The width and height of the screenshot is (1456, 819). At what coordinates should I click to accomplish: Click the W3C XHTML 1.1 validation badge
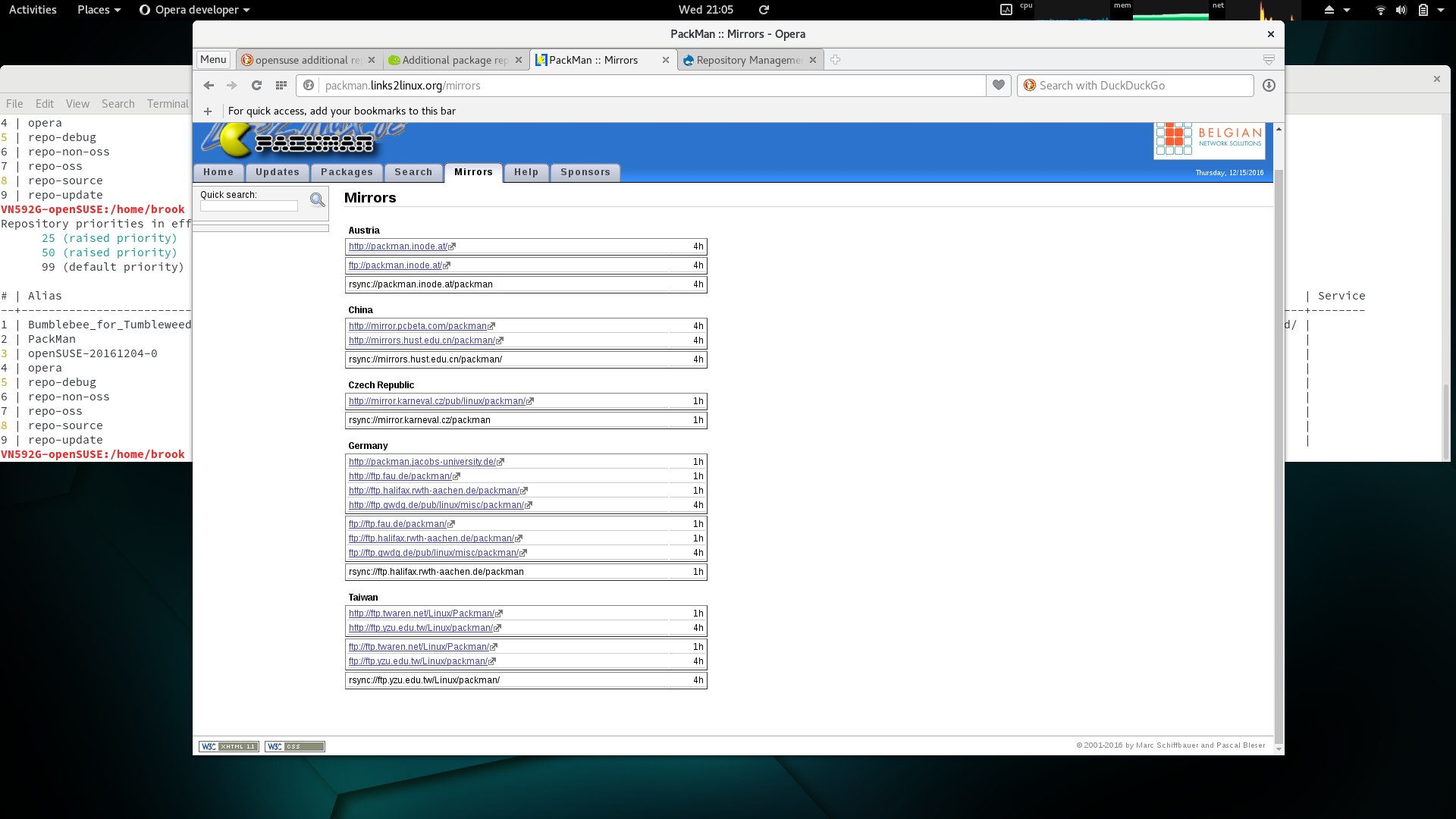(229, 747)
